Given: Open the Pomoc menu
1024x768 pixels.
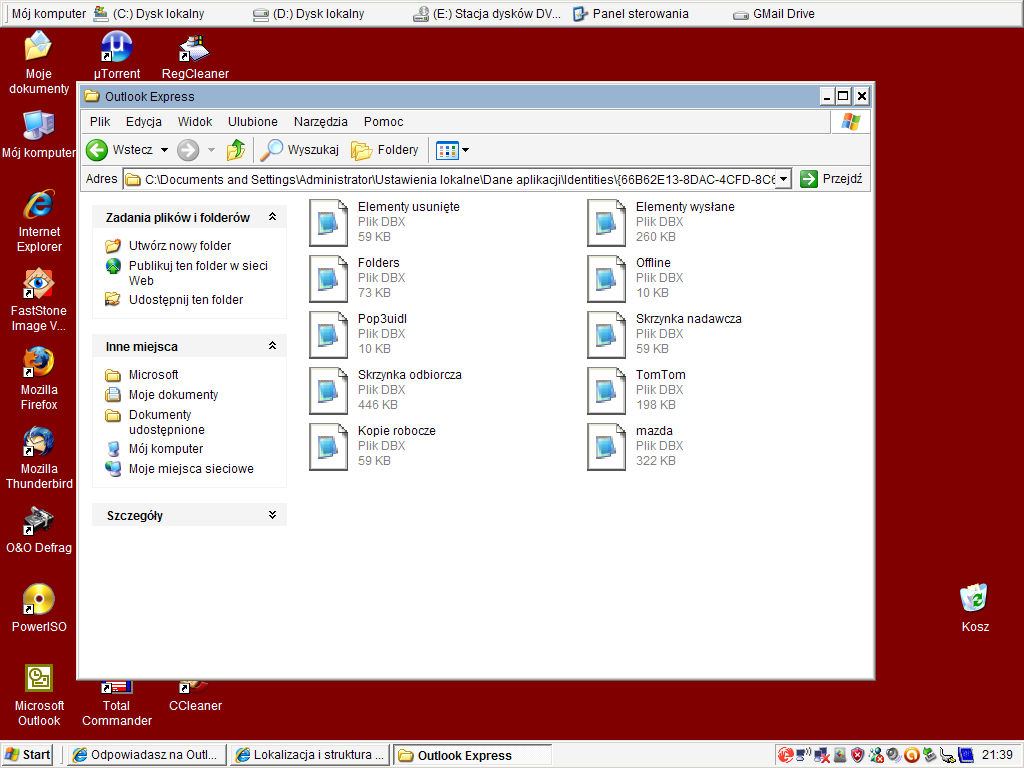Looking at the screenshot, I should (383, 121).
